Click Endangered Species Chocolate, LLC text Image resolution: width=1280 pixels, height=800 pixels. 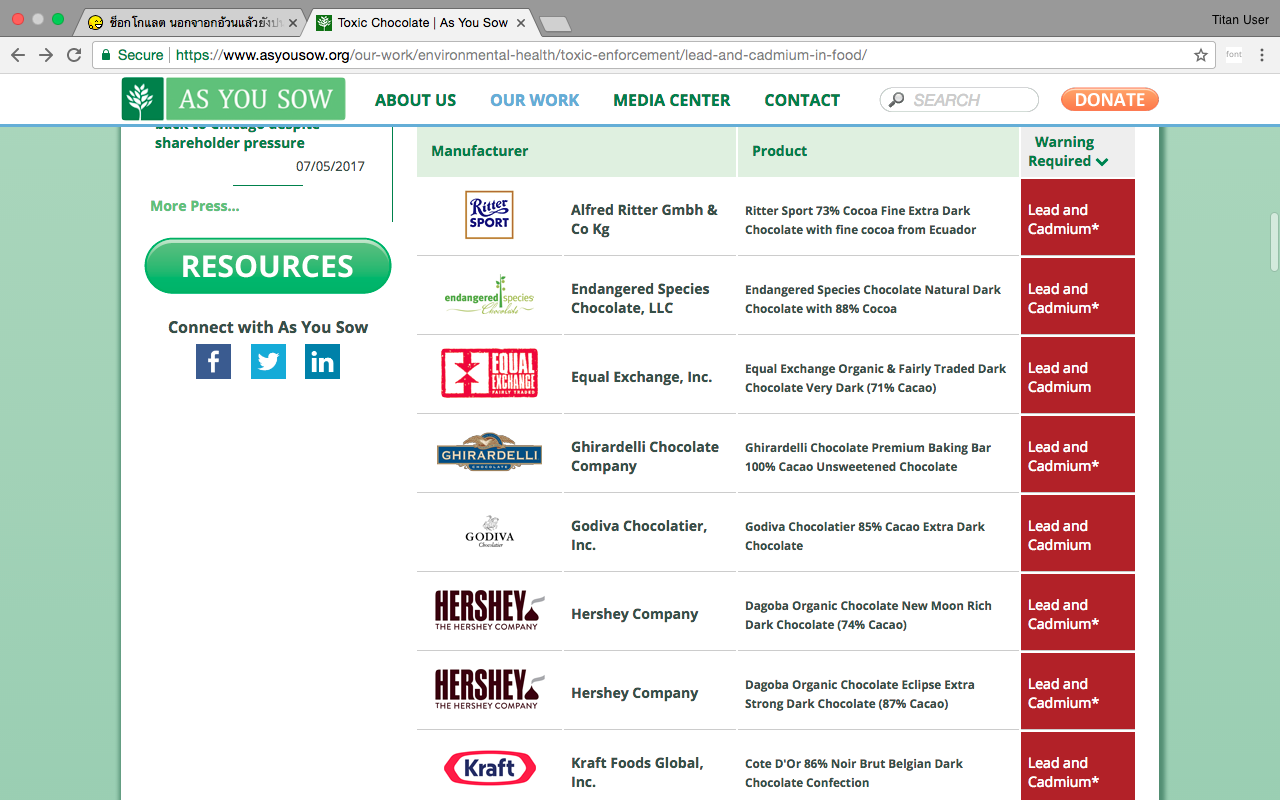click(x=640, y=298)
